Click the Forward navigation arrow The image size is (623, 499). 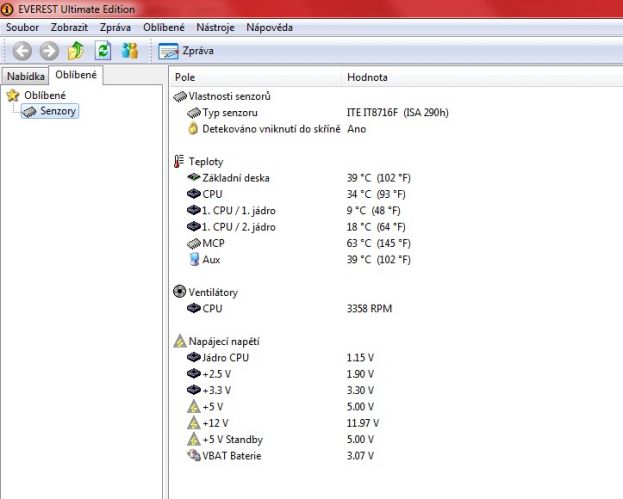point(49,51)
